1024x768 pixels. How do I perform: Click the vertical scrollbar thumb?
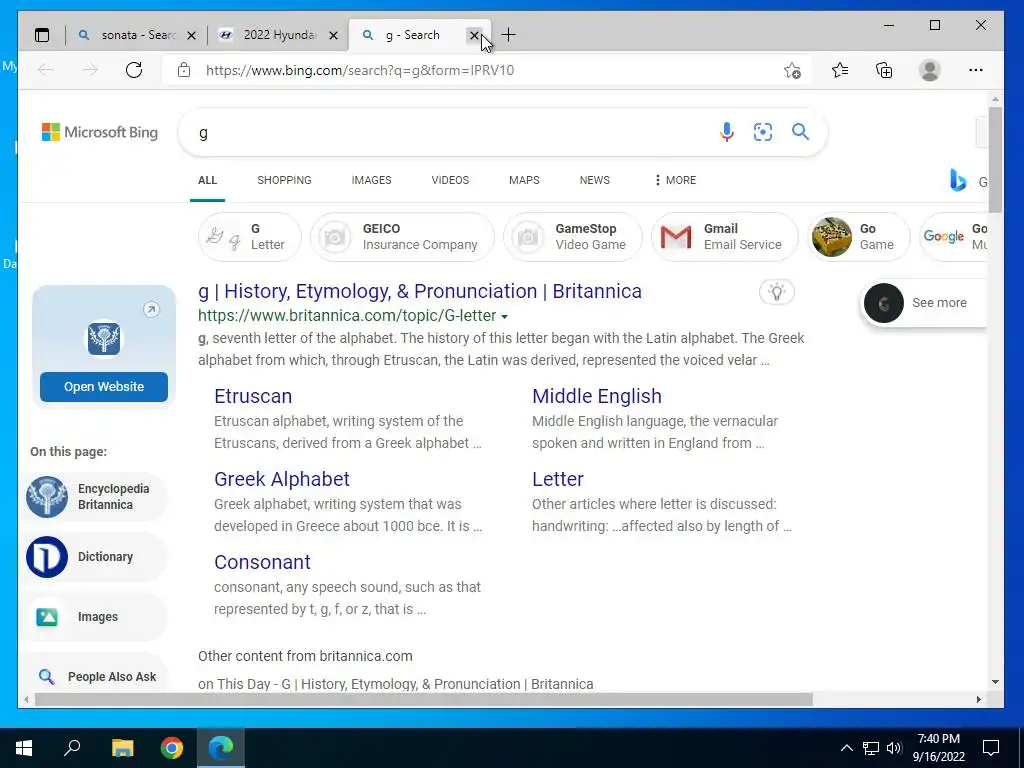995,159
